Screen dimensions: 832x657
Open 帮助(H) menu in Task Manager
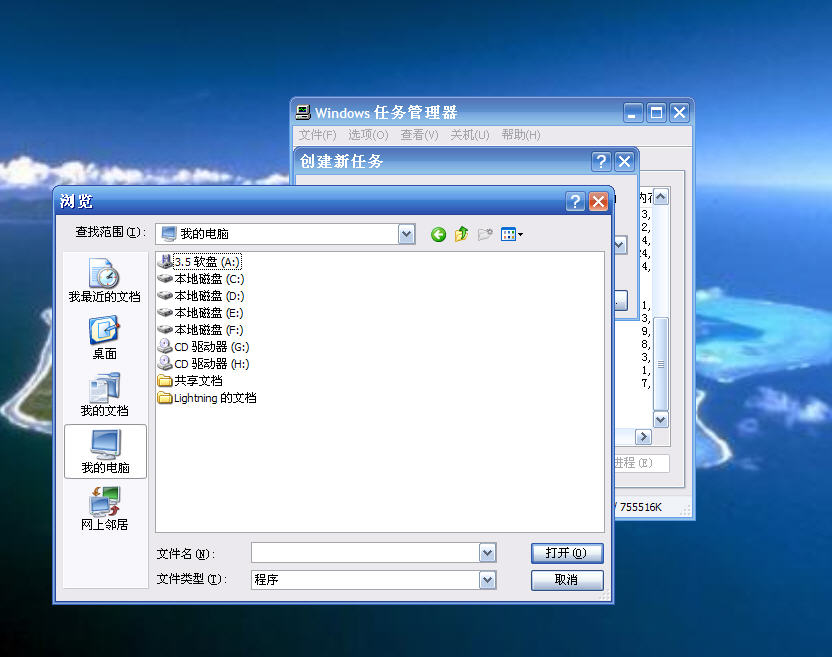(521, 135)
